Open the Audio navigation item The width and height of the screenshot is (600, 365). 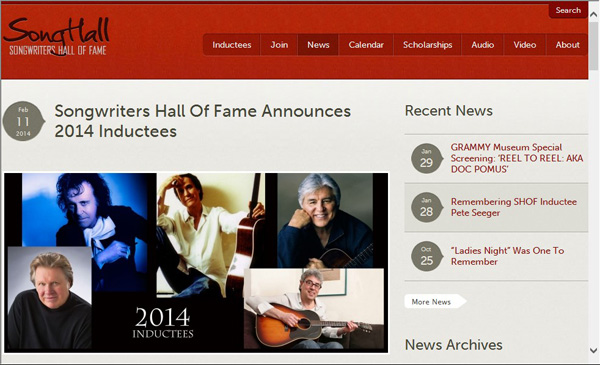coord(483,45)
